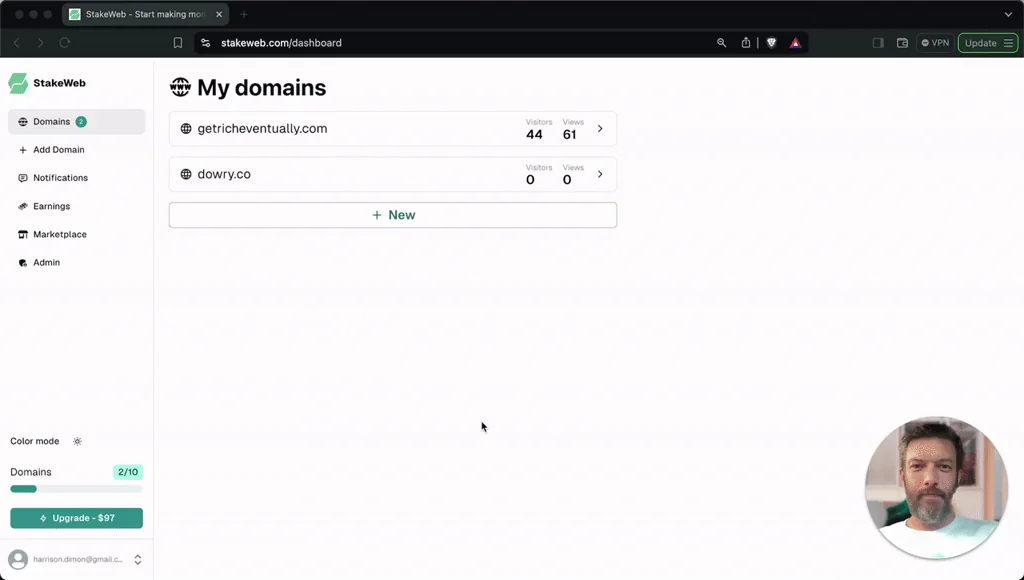This screenshot has height=580, width=1024.
Task: Click the StakeWeb logo icon
Action: point(19,82)
